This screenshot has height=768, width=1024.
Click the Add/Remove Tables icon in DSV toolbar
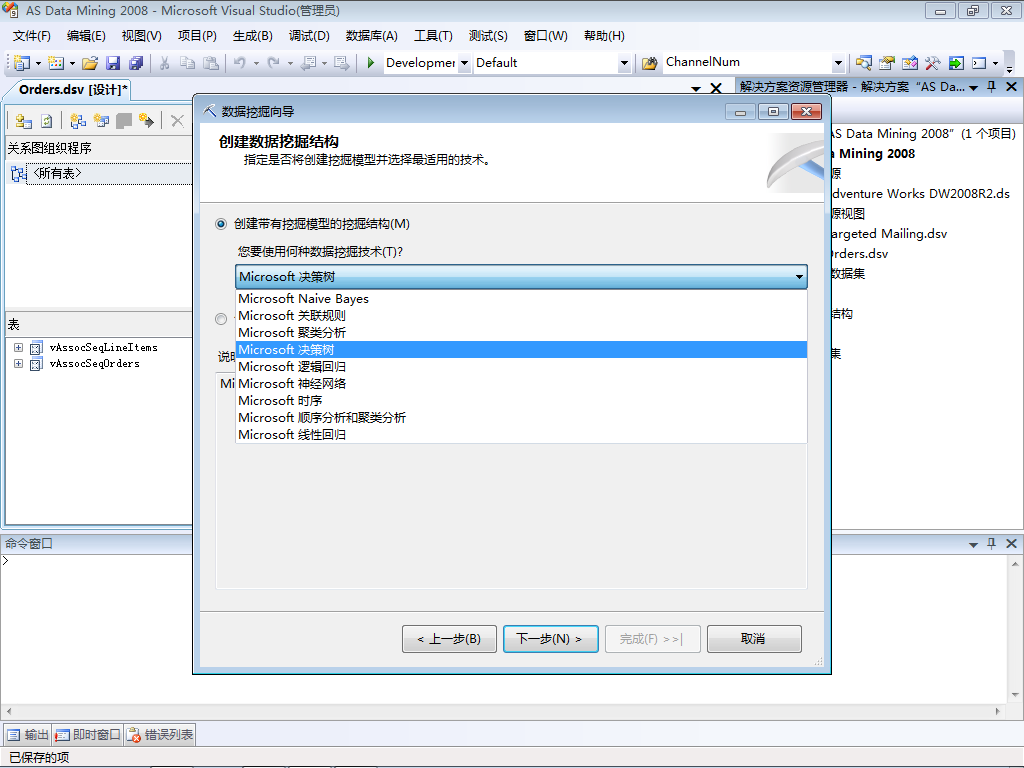point(24,121)
